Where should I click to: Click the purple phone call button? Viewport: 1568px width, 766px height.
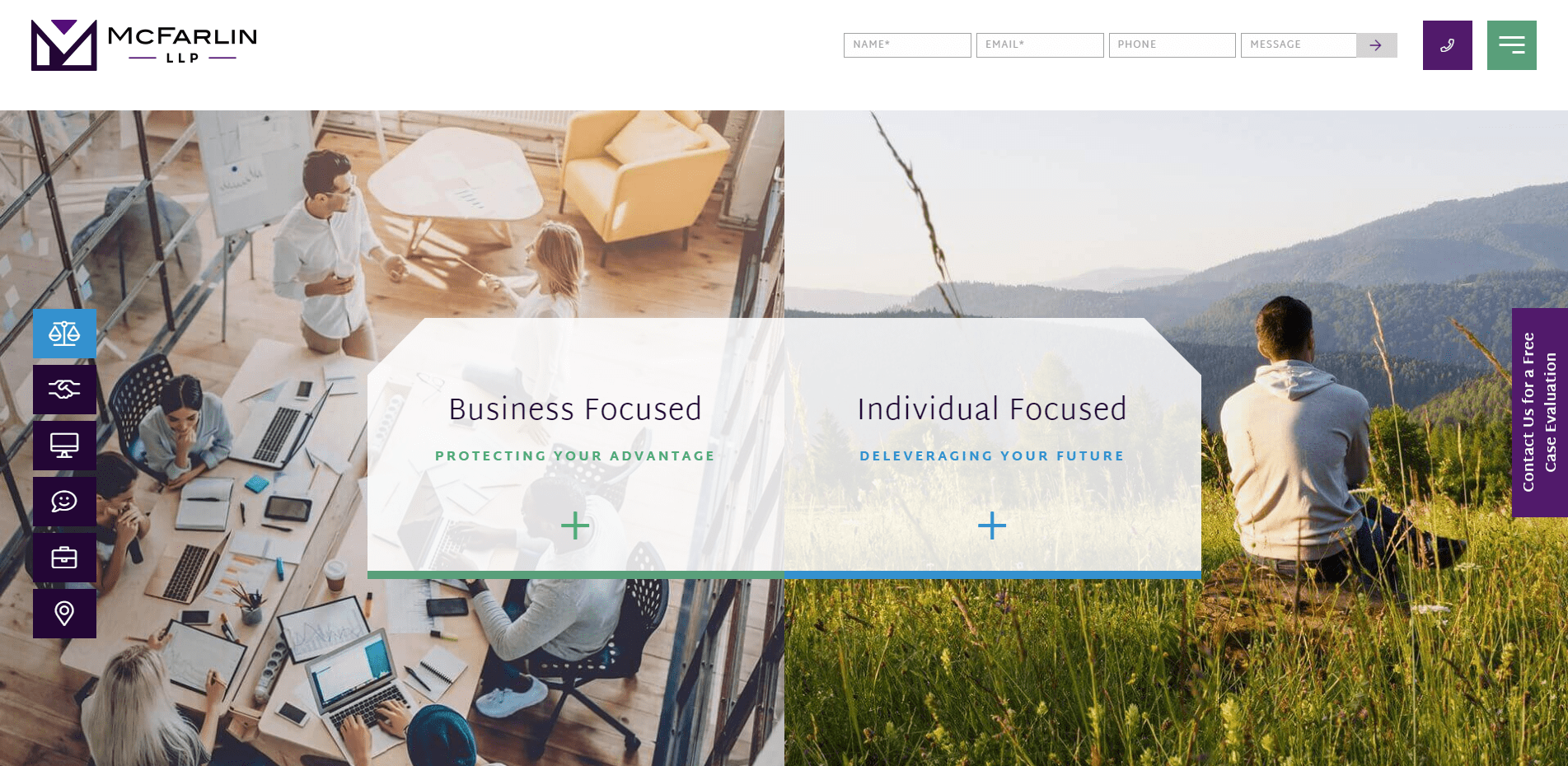(x=1447, y=45)
